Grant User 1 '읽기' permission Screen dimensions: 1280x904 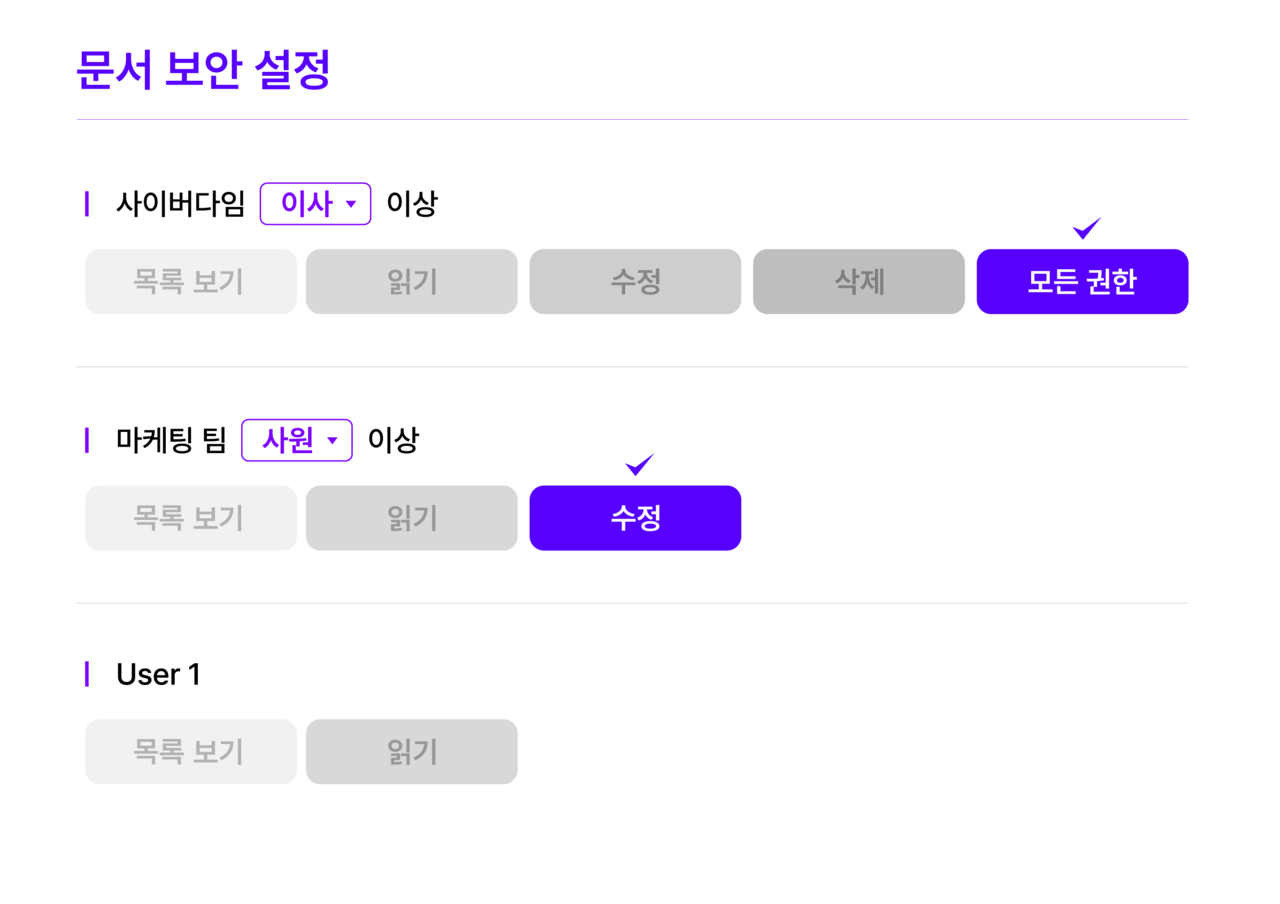pos(412,752)
